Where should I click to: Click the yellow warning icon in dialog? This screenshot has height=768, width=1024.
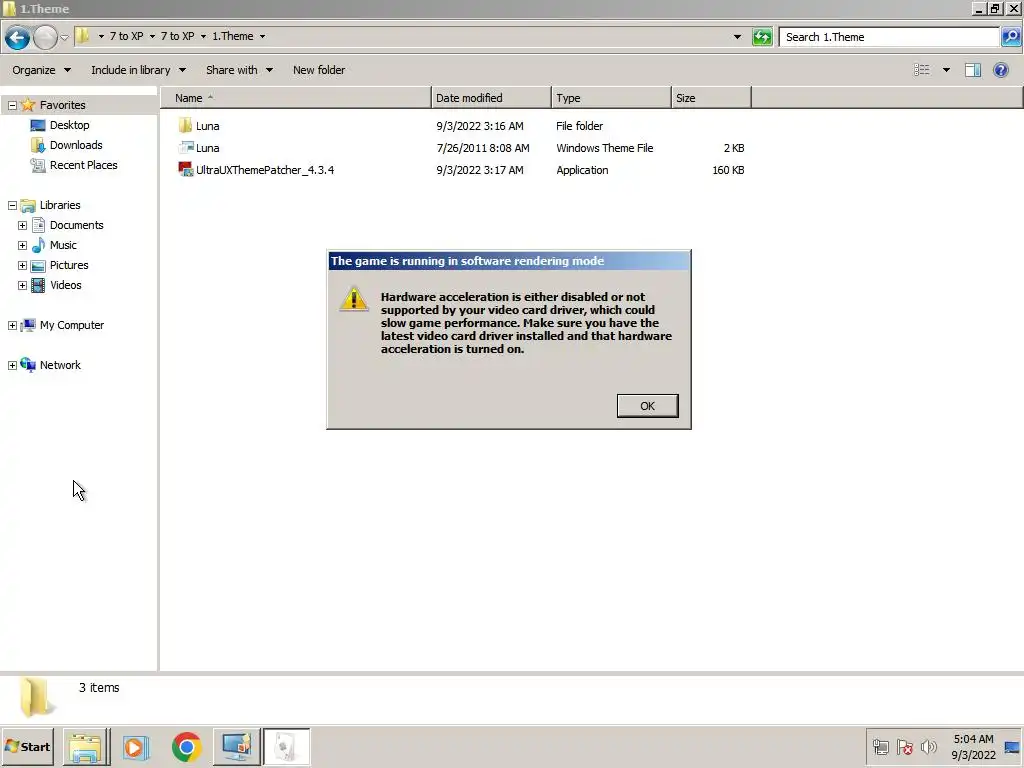[354, 300]
